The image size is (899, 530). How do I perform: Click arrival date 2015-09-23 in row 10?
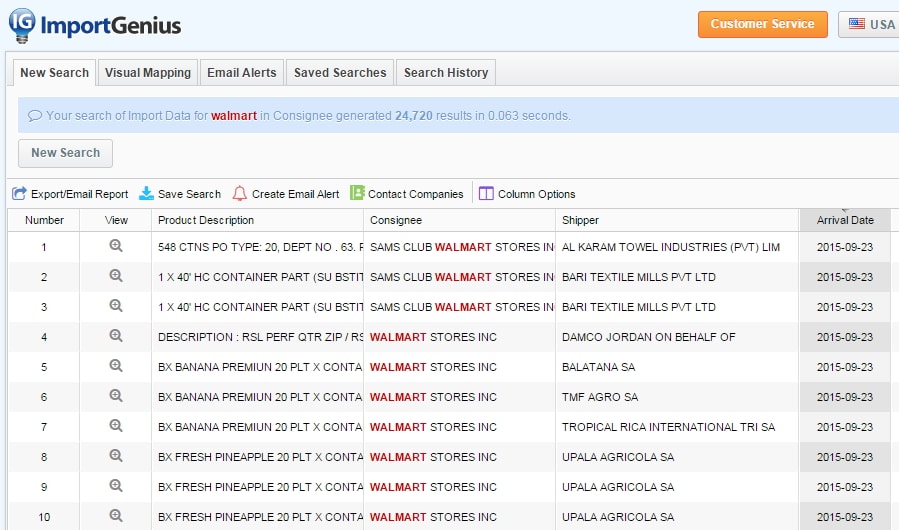[x=845, y=517]
